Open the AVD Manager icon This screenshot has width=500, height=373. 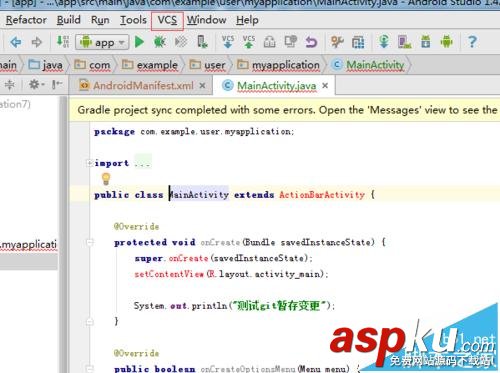click(x=404, y=42)
